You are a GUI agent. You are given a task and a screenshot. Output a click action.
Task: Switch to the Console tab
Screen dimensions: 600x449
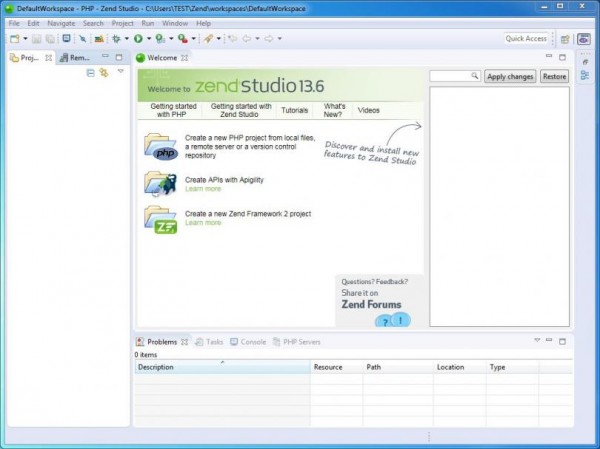(248, 342)
